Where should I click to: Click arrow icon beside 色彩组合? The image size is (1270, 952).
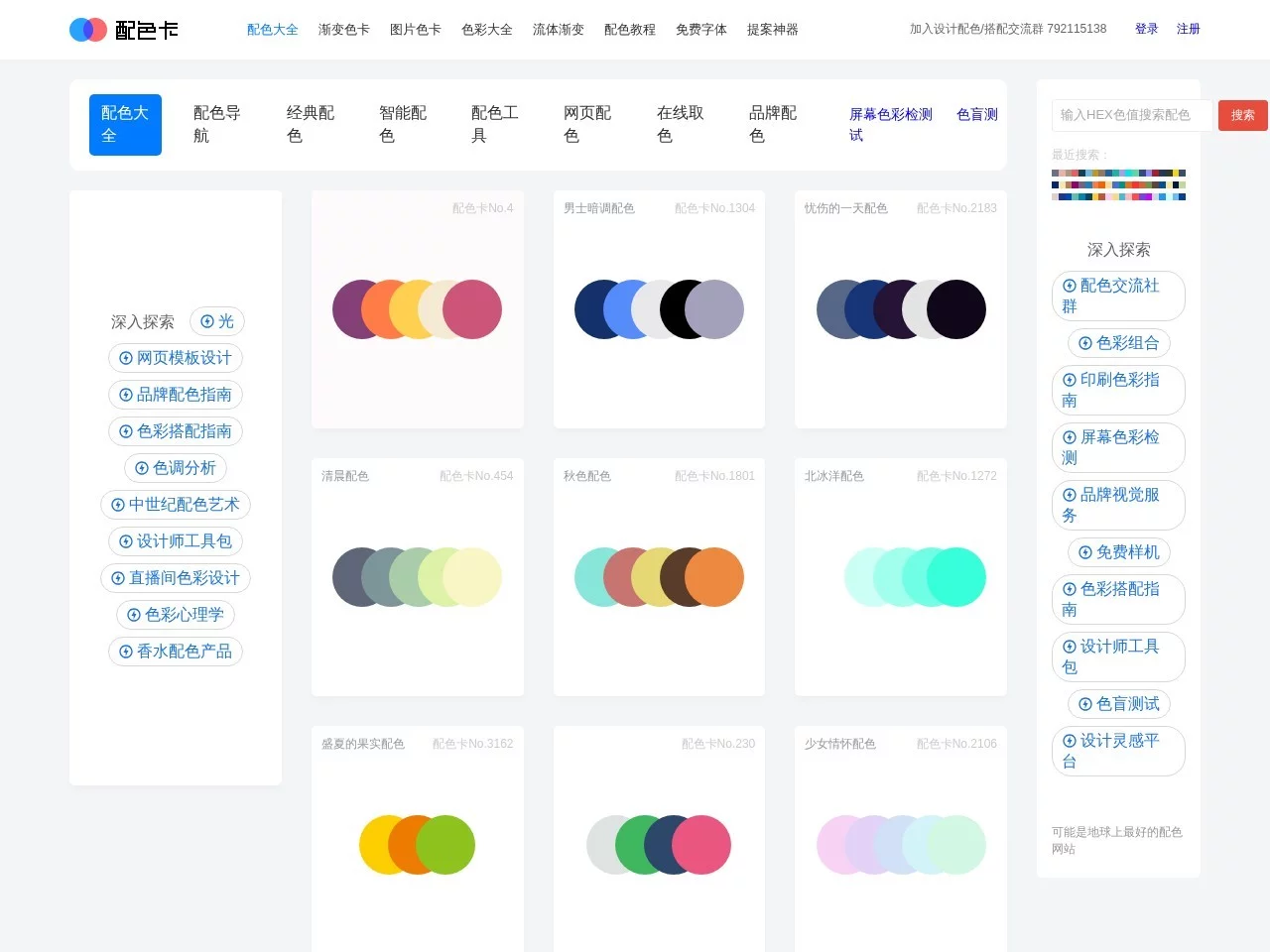coord(1085,343)
